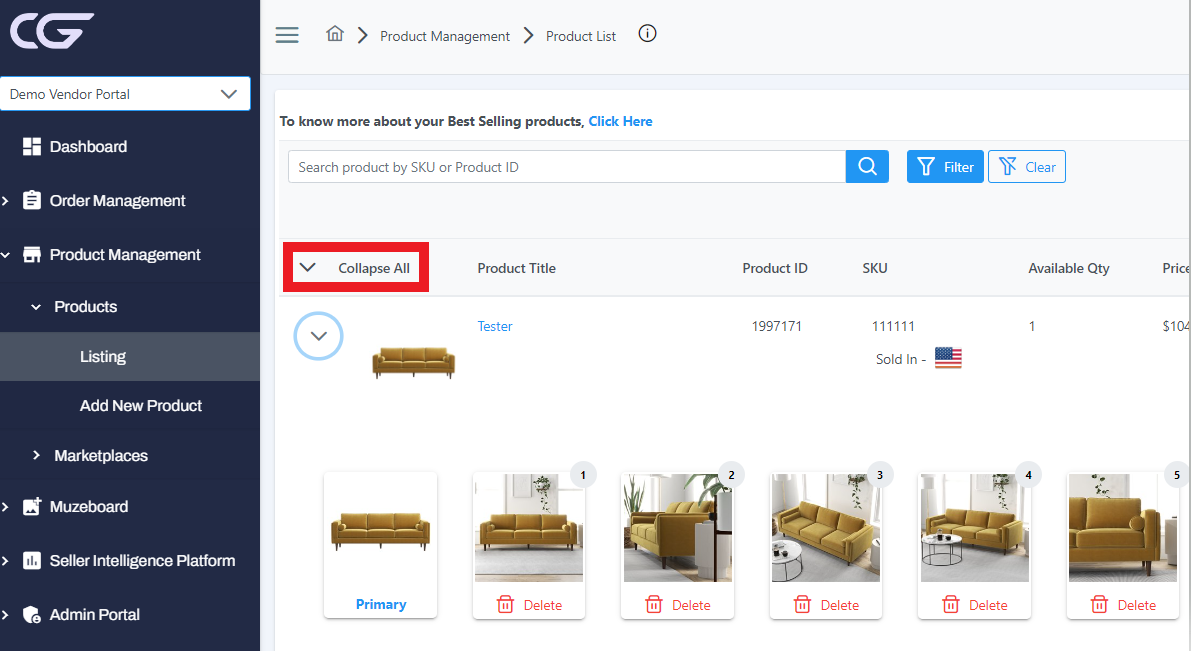Viewport: 1191px width, 651px height.
Task: Click the SKU column header
Action: [874, 268]
